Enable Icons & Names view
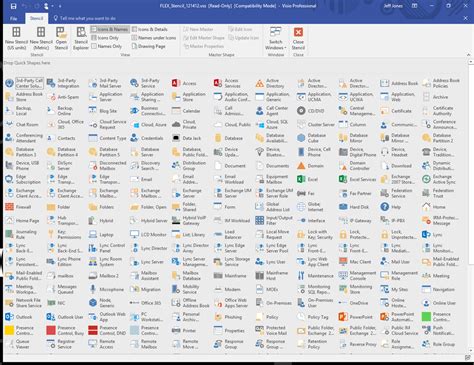 coord(110,29)
